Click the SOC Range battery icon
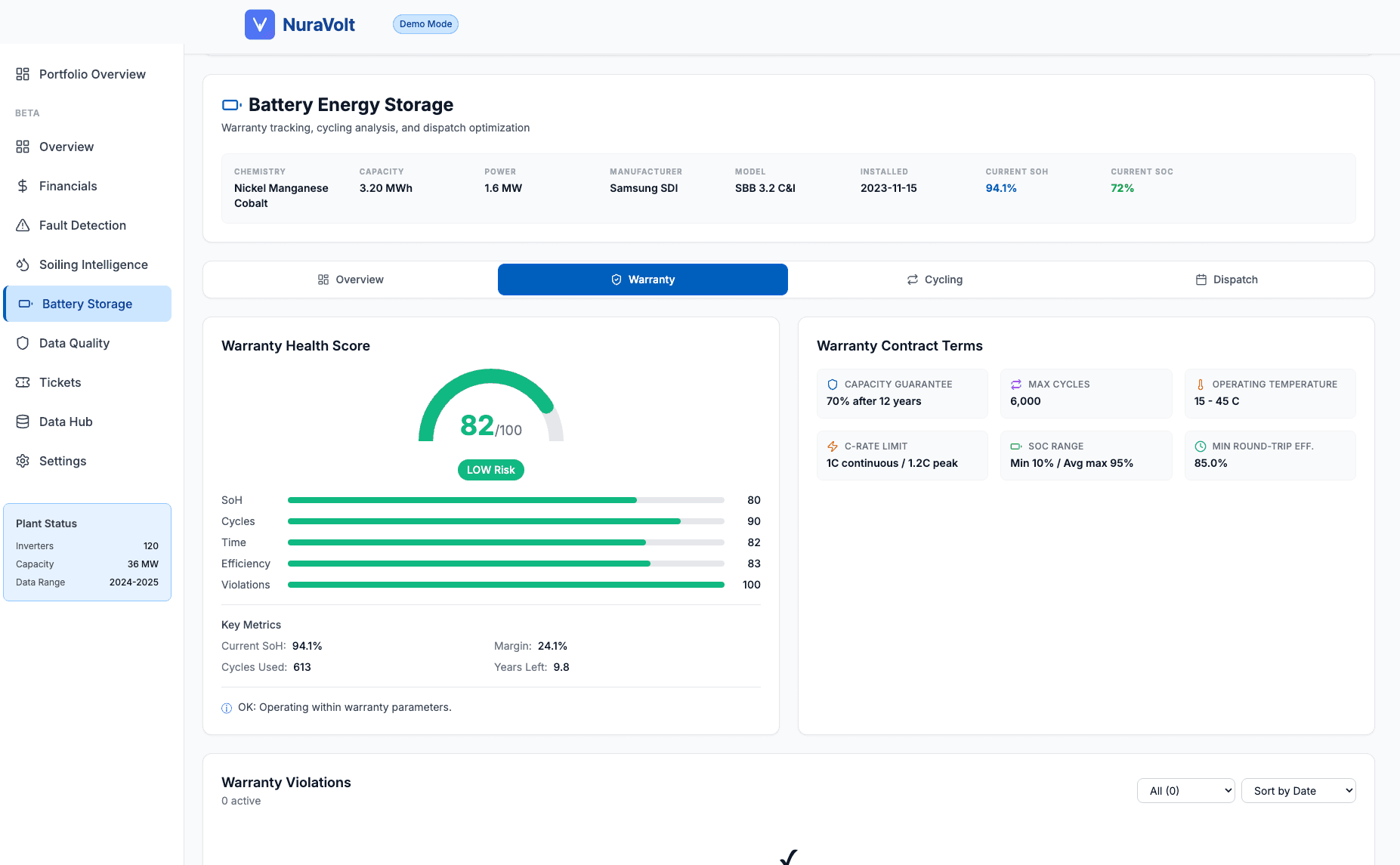1400x865 pixels. (1016, 446)
